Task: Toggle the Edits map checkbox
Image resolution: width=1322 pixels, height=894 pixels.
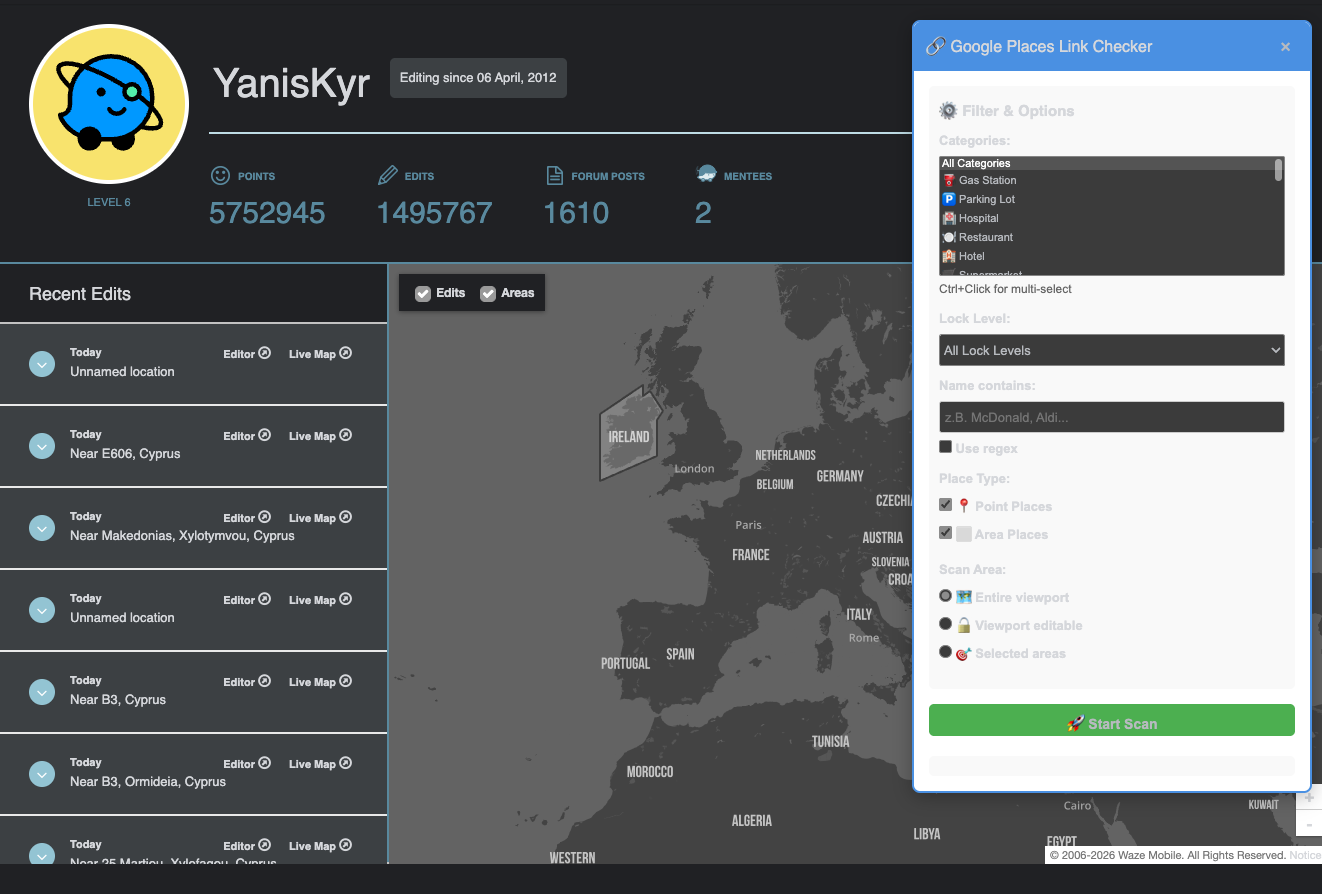Action: [423, 294]
